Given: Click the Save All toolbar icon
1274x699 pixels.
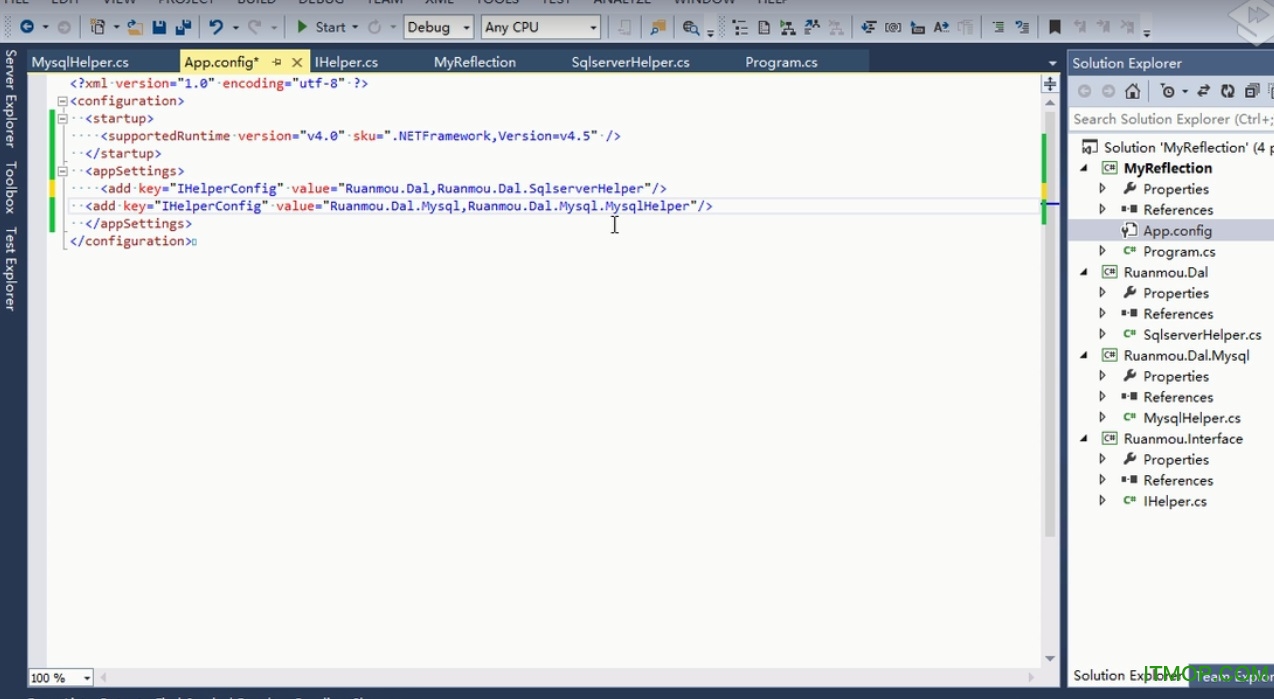Looking at the screenshot, I should point(183,27).
